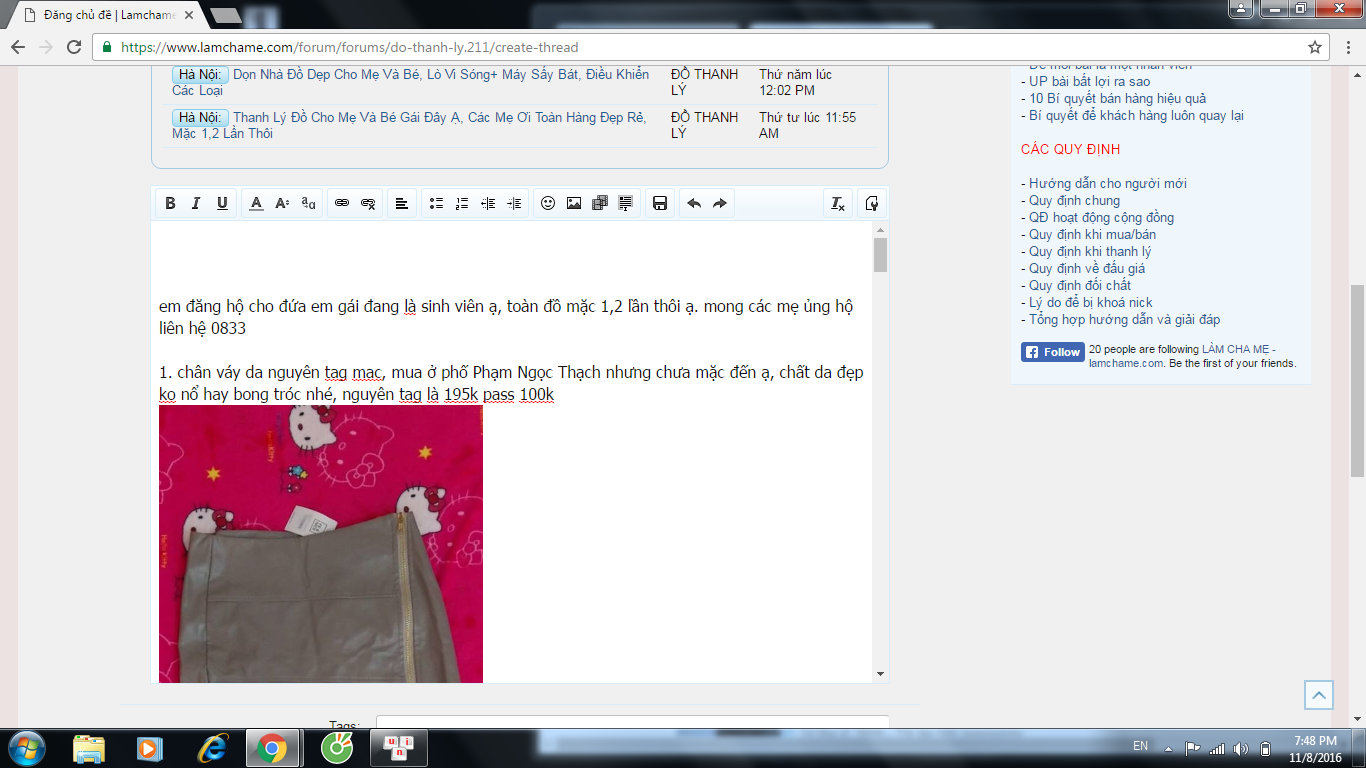This screenshot has height=768, width=1366.
Task: Click the Tags input field
Action: pyautogui.click(x=632, y=723)
